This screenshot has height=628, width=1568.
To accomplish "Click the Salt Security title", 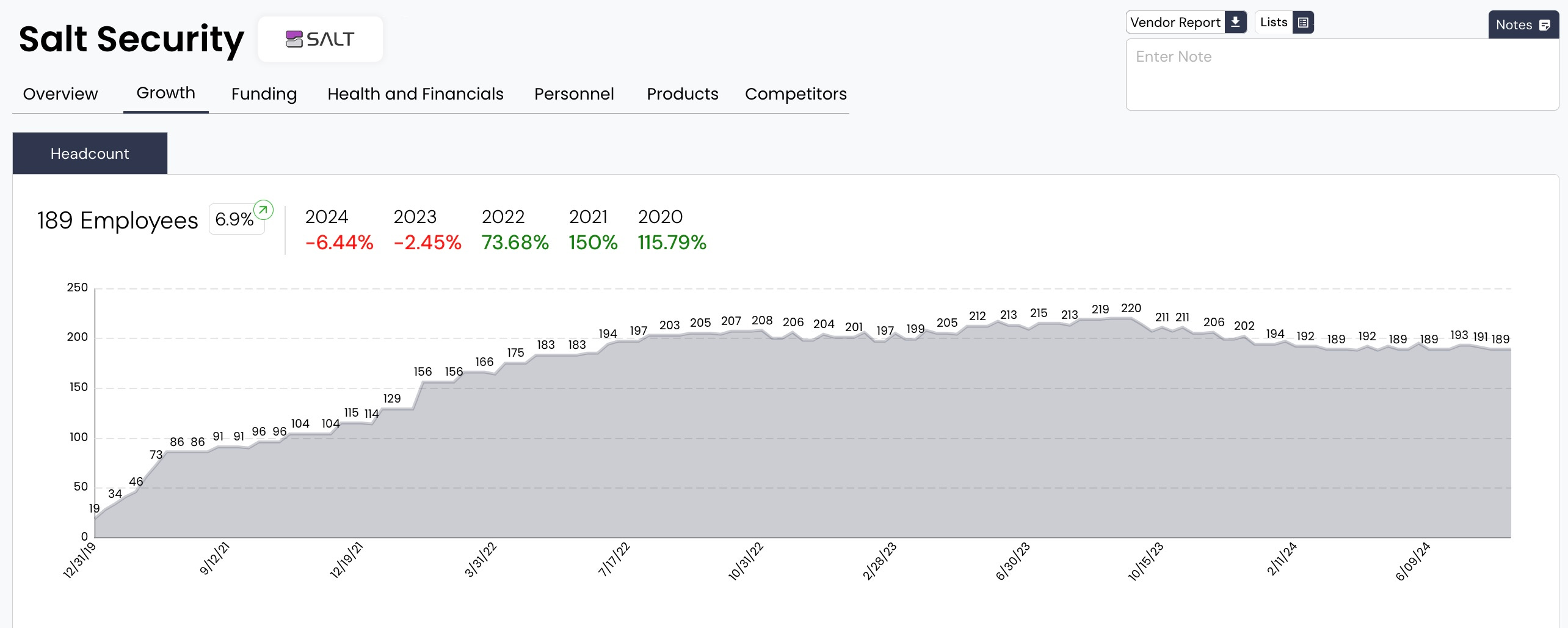I will tap(131, 39).
